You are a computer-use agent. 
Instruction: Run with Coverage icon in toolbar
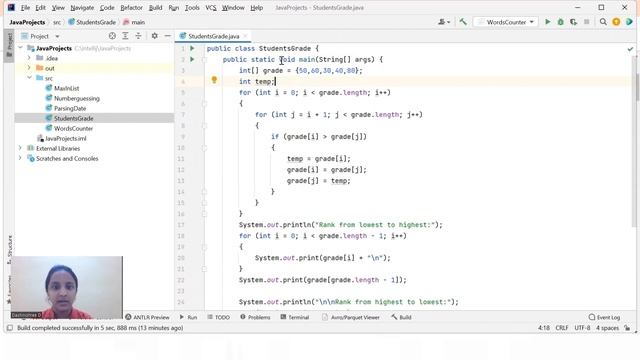[x=573, y=22]
